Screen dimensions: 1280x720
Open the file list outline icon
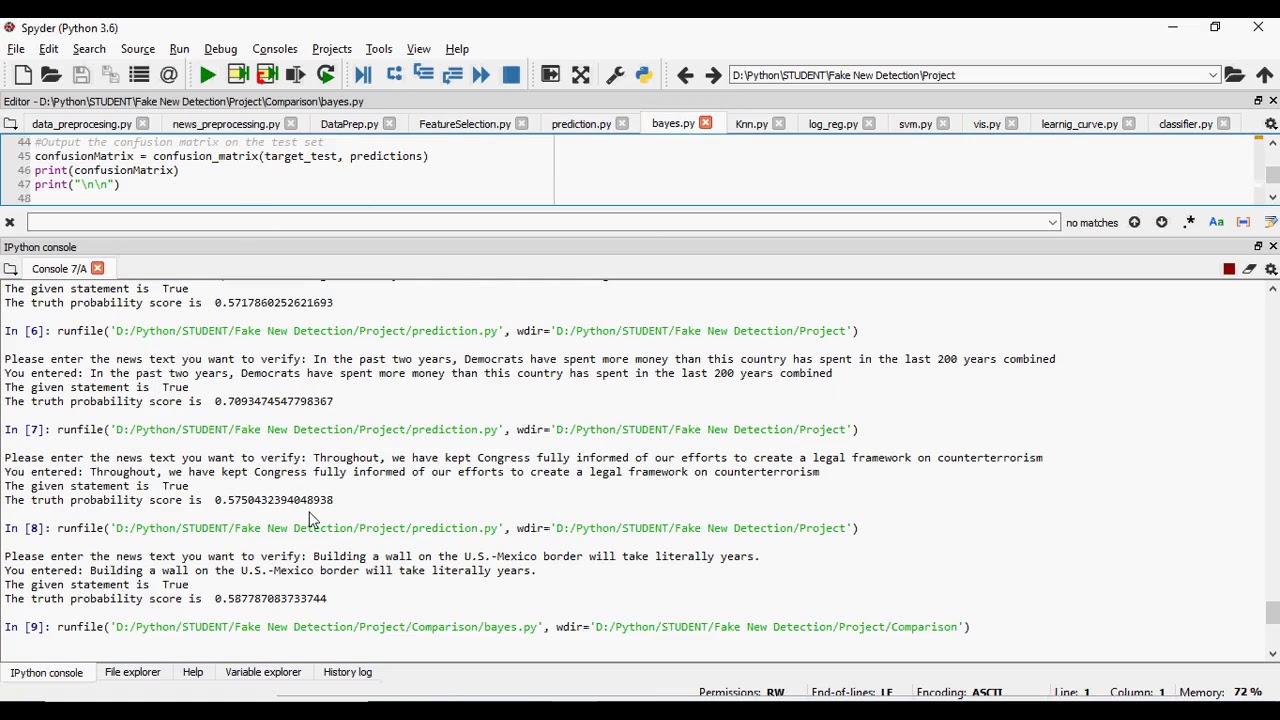click(139, 75)
